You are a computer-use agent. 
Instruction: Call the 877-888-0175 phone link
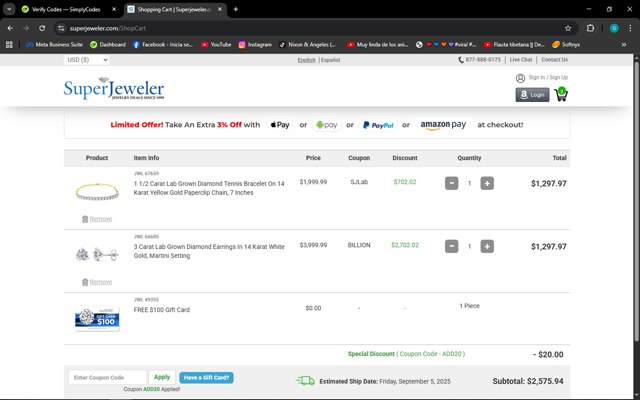pyautogui.click(x=479, y=60)
